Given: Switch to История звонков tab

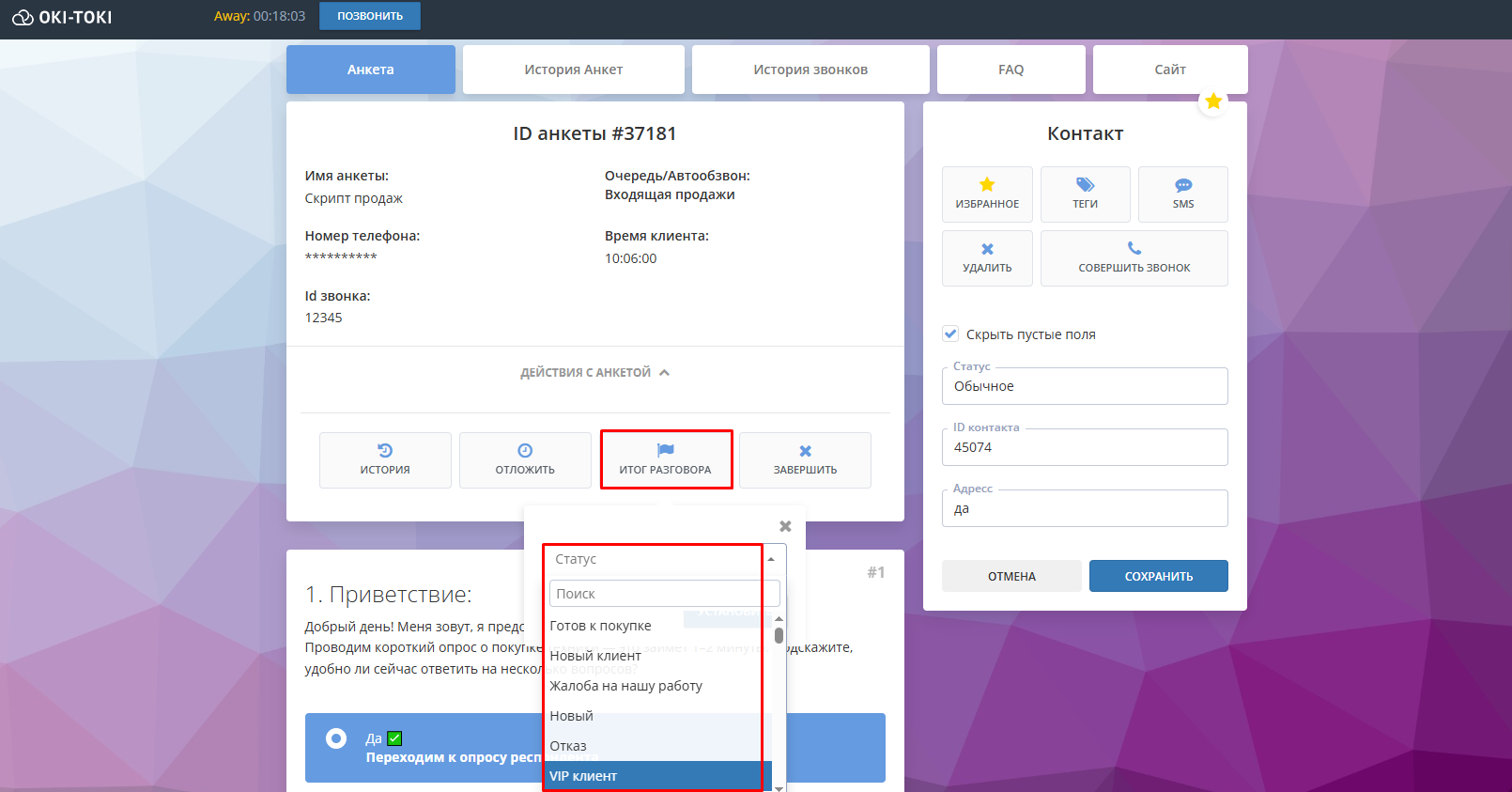Looking at the screenshot, I should tap(810, 70).
